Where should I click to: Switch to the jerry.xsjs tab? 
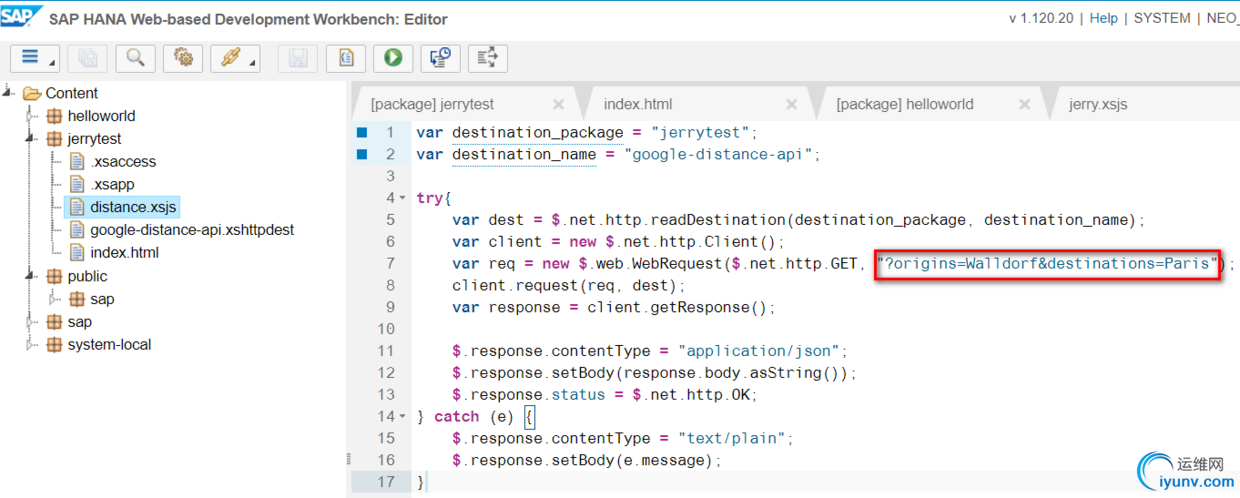coord(1098,104)
